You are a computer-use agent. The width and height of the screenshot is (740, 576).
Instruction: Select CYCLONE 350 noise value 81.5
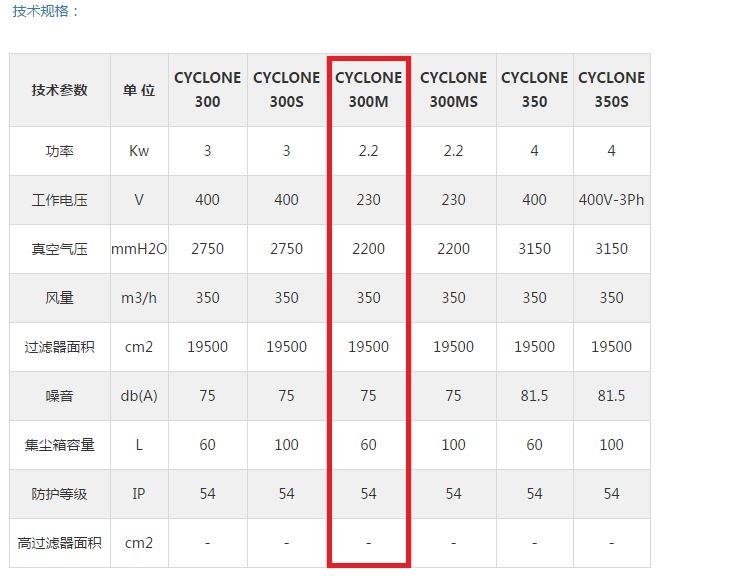click(x=535, y=396)
